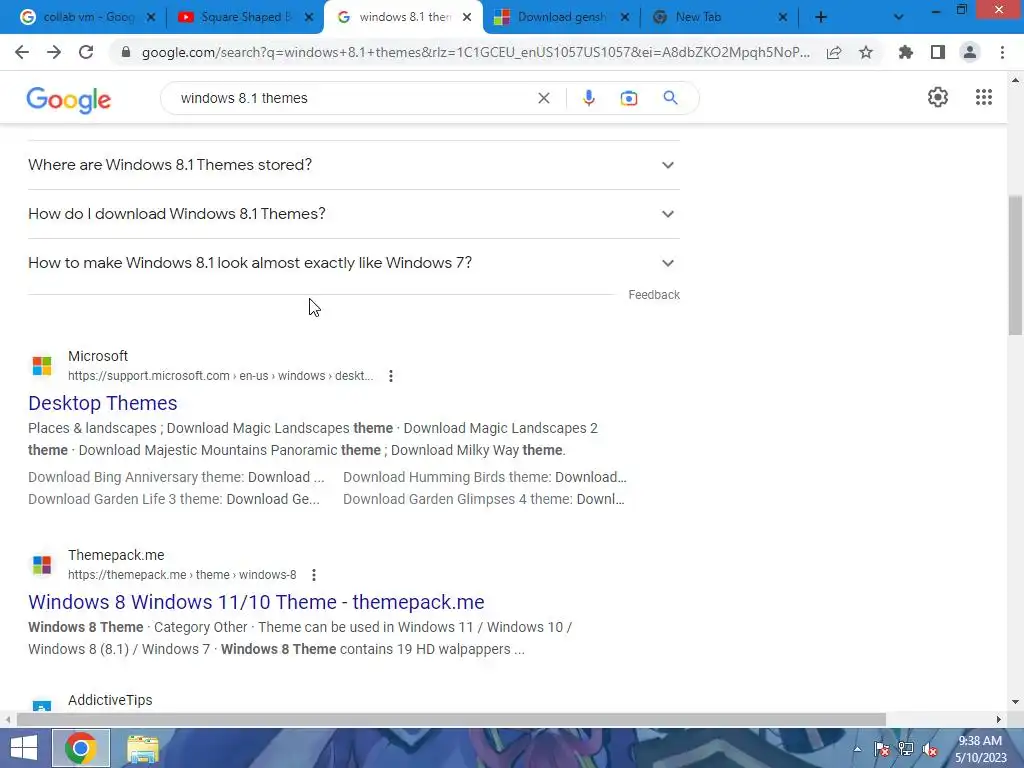Open the Windows Start button
1024x768 pixels.
[24, 748]
